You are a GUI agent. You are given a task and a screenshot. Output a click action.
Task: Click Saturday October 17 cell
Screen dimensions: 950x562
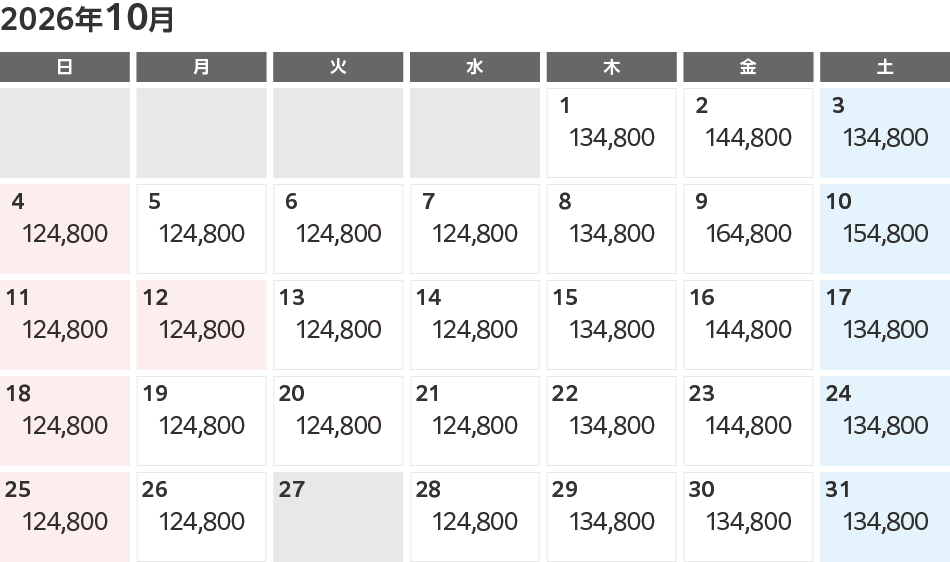coord(884,324)
